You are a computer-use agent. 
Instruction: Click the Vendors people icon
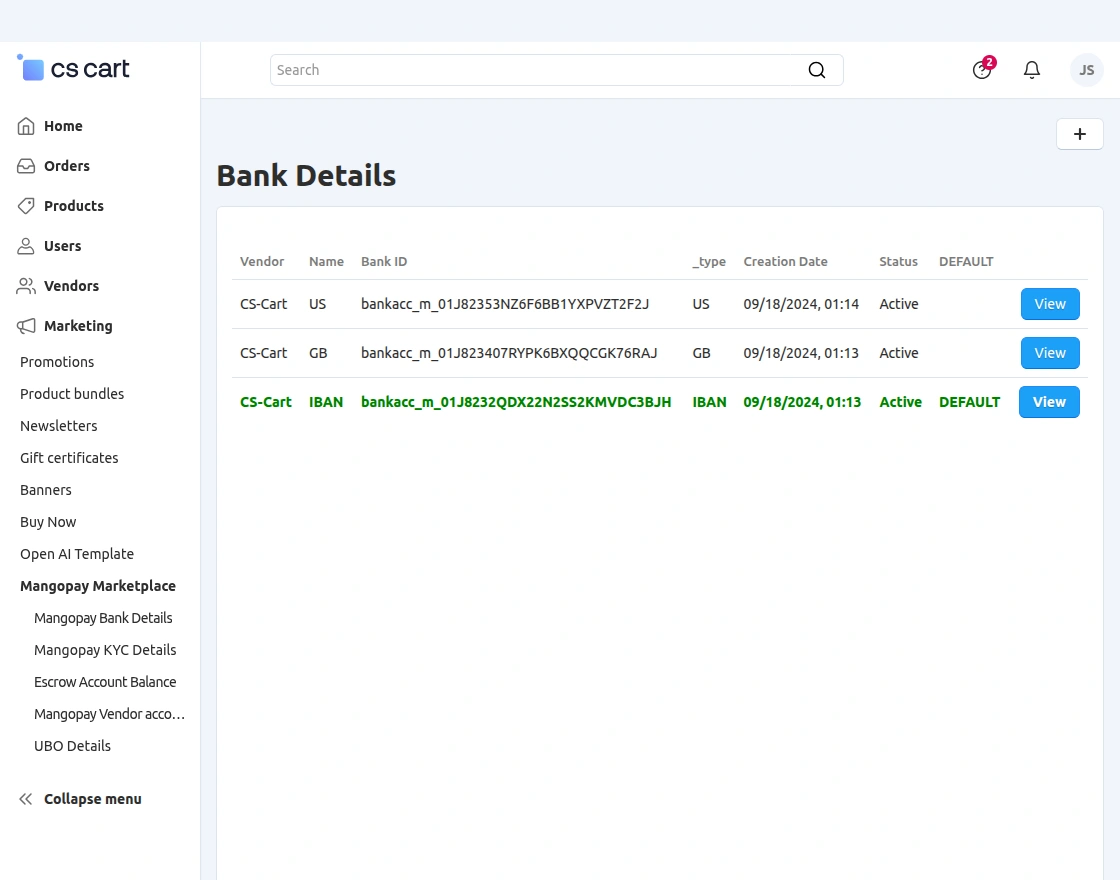(x=26, y=286)
